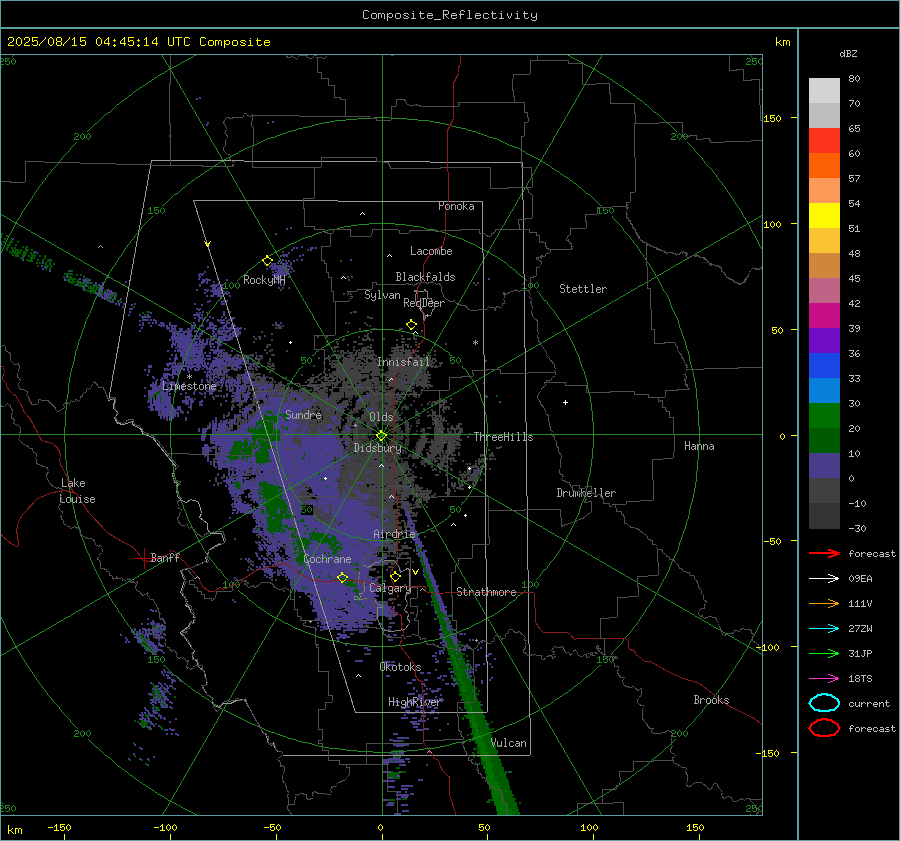Click the Vulcan town label
The width and height of the screenshot is (900, 841).
(509, 743)
